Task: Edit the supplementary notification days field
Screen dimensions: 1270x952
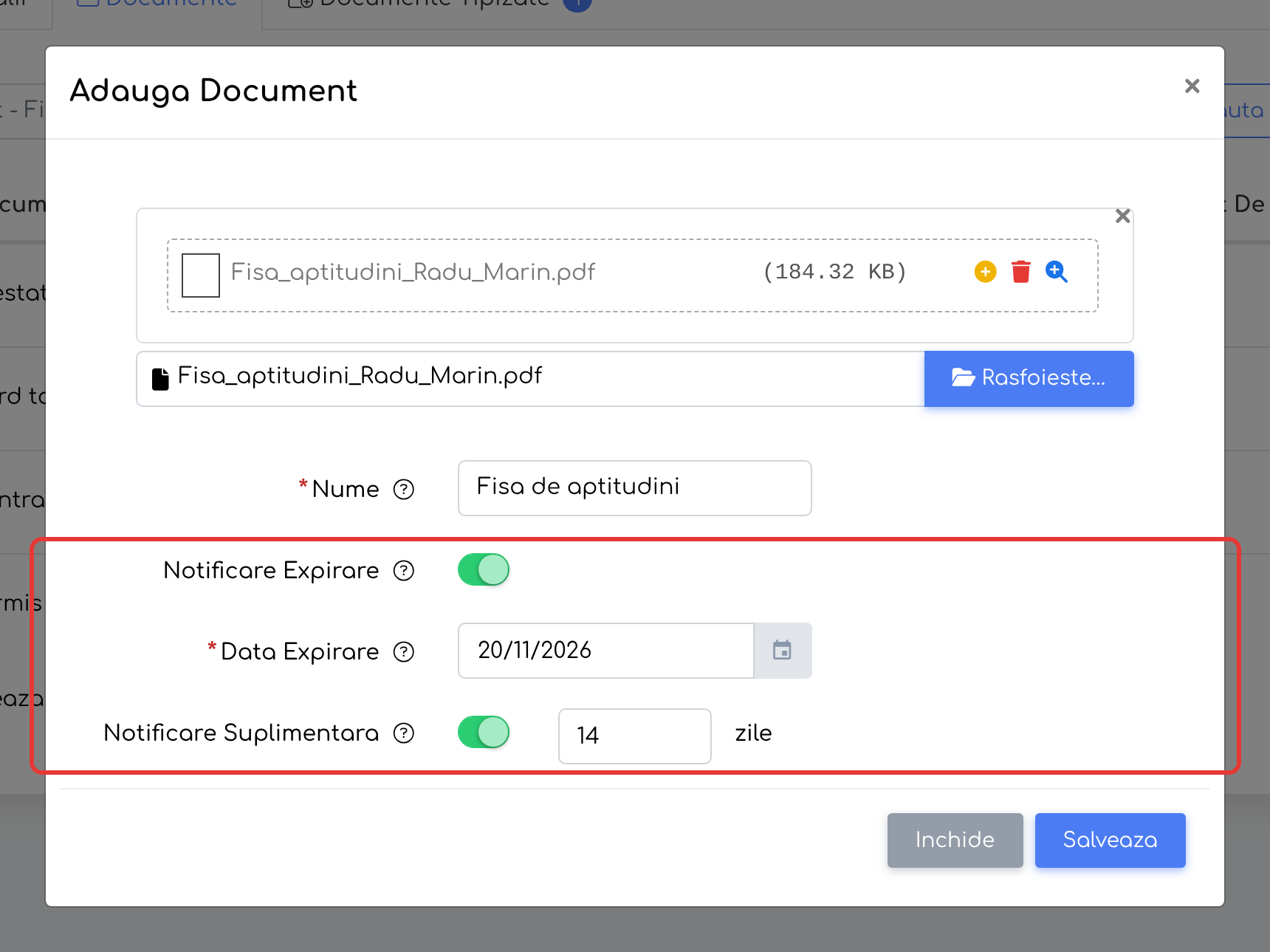Action: point(634,736)
